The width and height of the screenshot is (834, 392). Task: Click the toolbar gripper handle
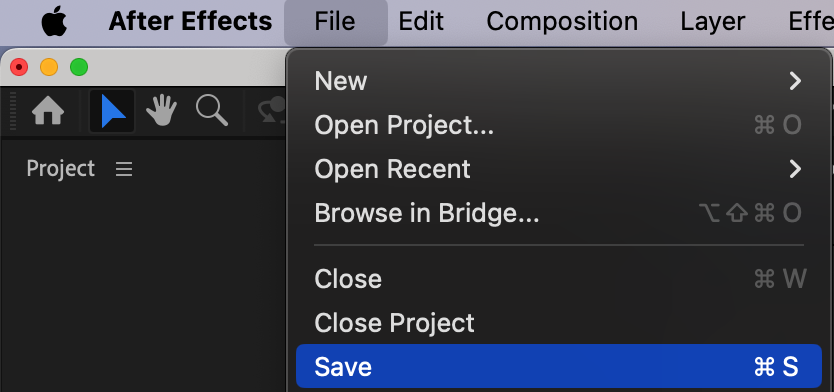coord(13,111)
